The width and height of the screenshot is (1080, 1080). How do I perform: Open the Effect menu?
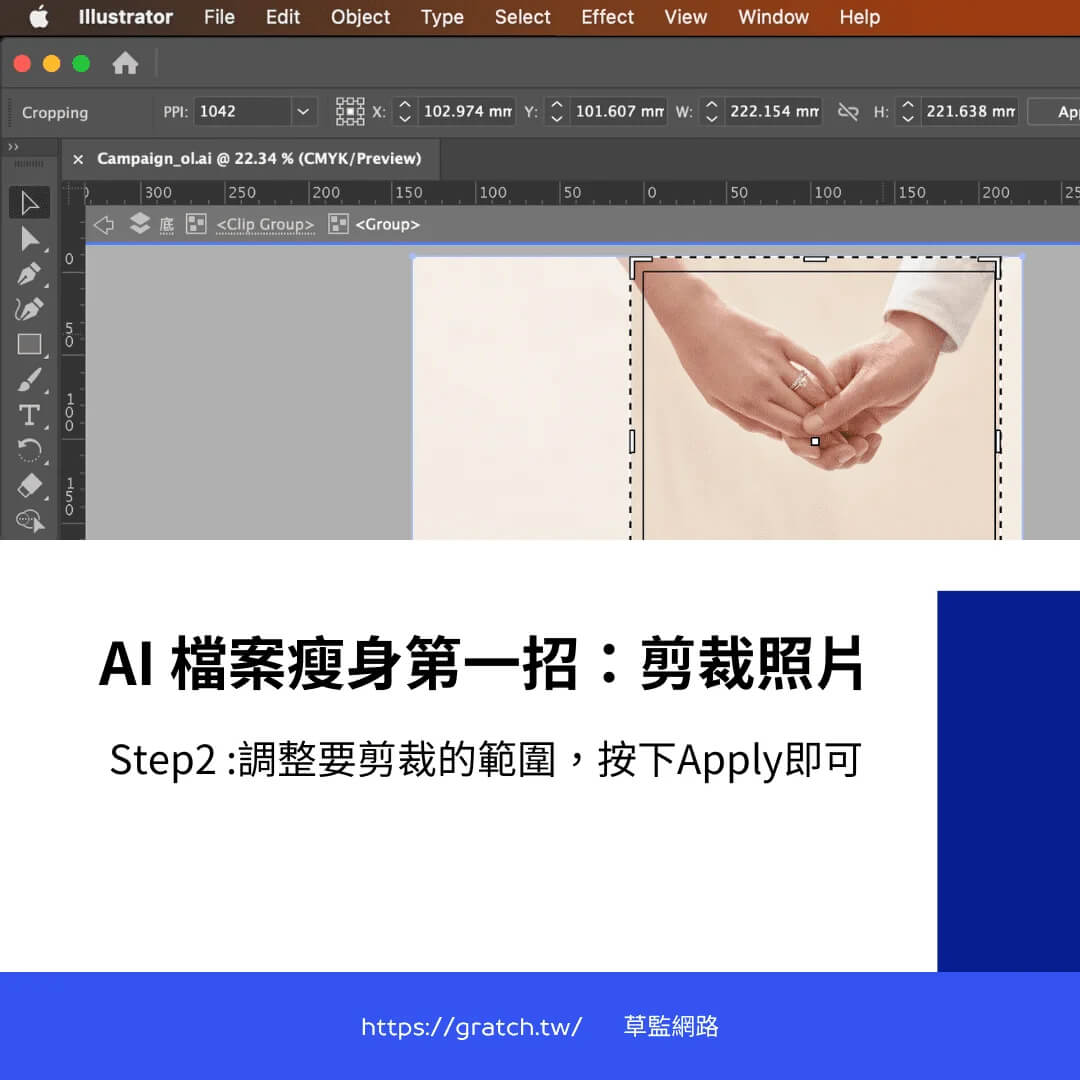click(607, 17)
